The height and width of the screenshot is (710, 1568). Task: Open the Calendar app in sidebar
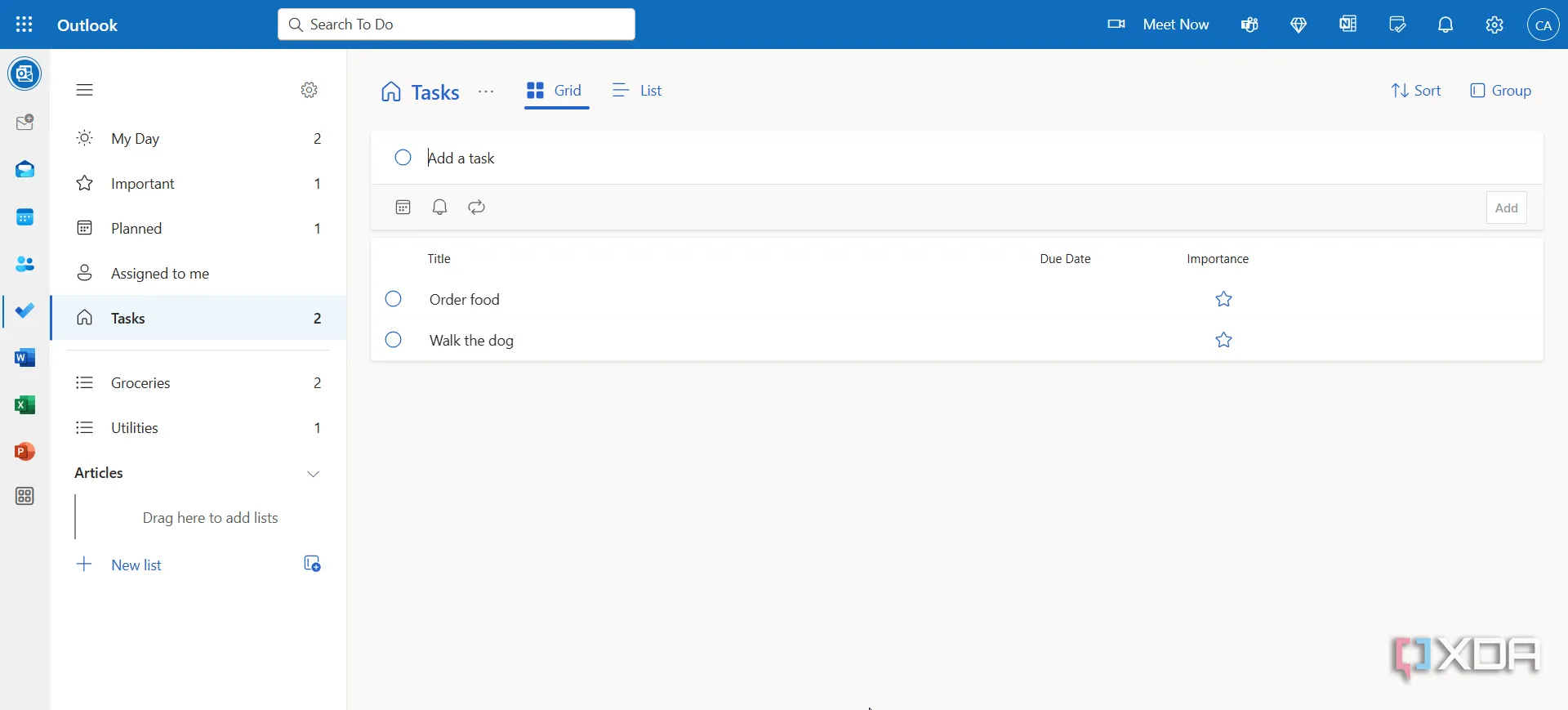coord(25,217)
